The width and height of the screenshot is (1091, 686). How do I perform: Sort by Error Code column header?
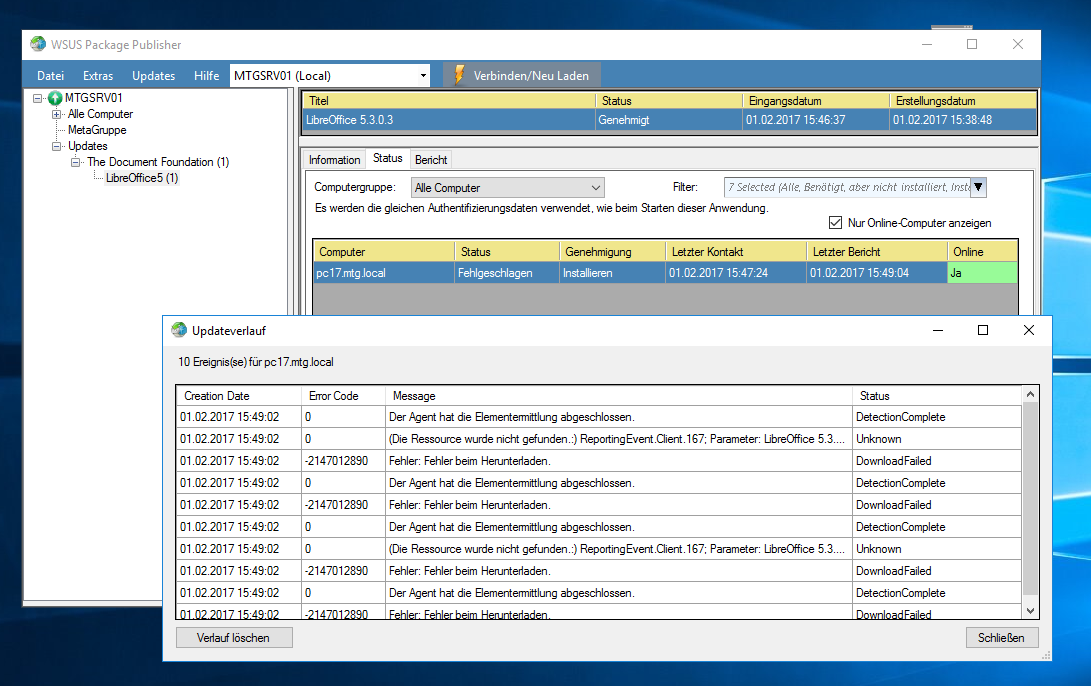tap(344, 396)
